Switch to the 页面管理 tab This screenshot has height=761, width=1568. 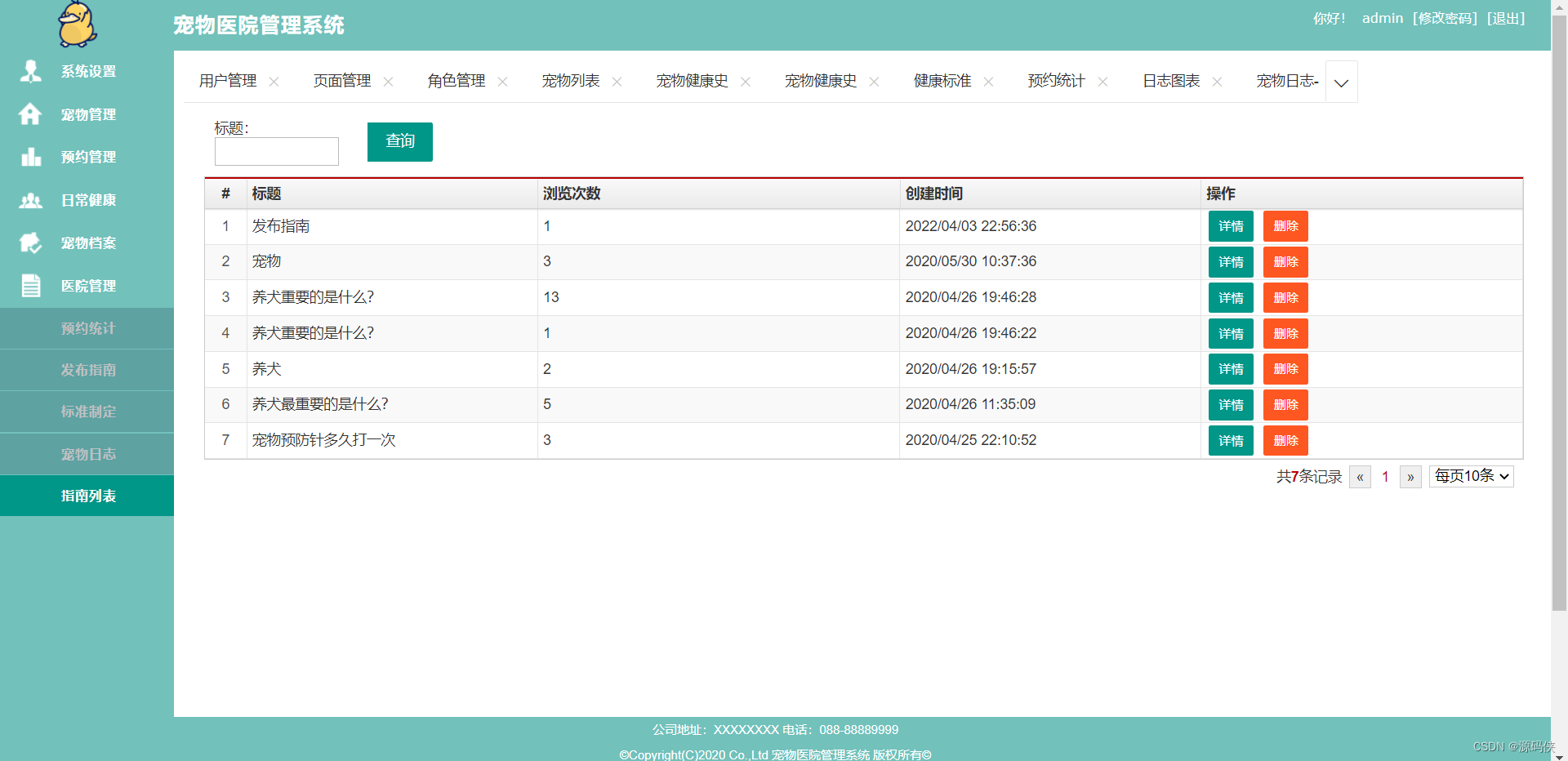[342, 81]
